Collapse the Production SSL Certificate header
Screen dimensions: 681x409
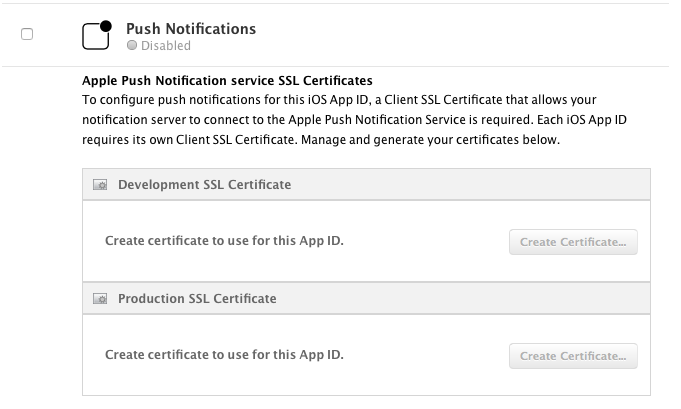pos(367,299)
